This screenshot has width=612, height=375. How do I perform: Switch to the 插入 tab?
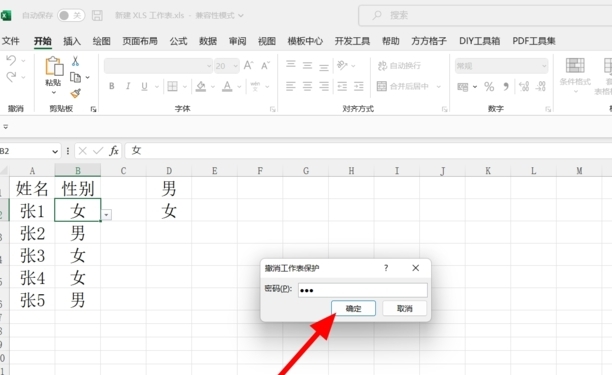point(72,41)
